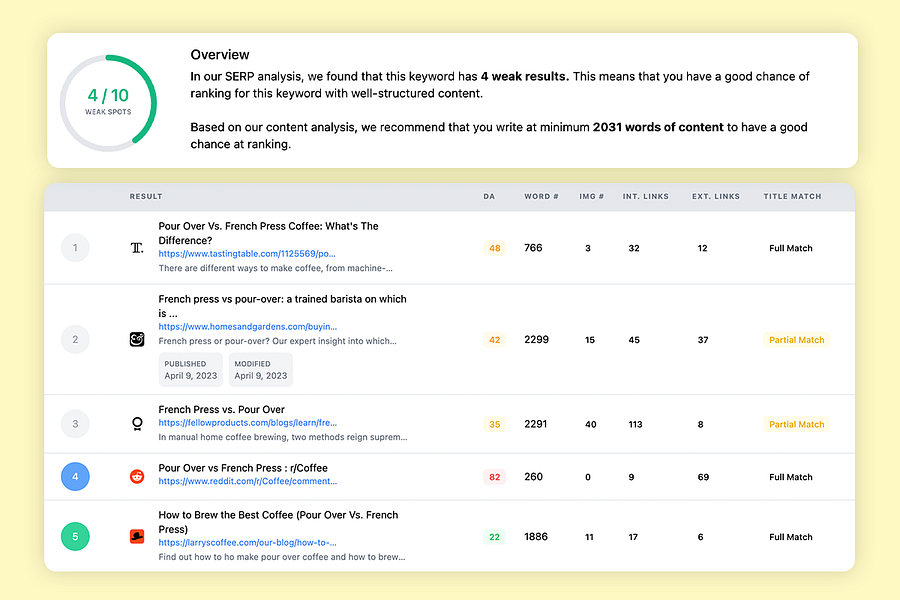
Task: Select the green rank 5 circle
Action: point(75,537)
